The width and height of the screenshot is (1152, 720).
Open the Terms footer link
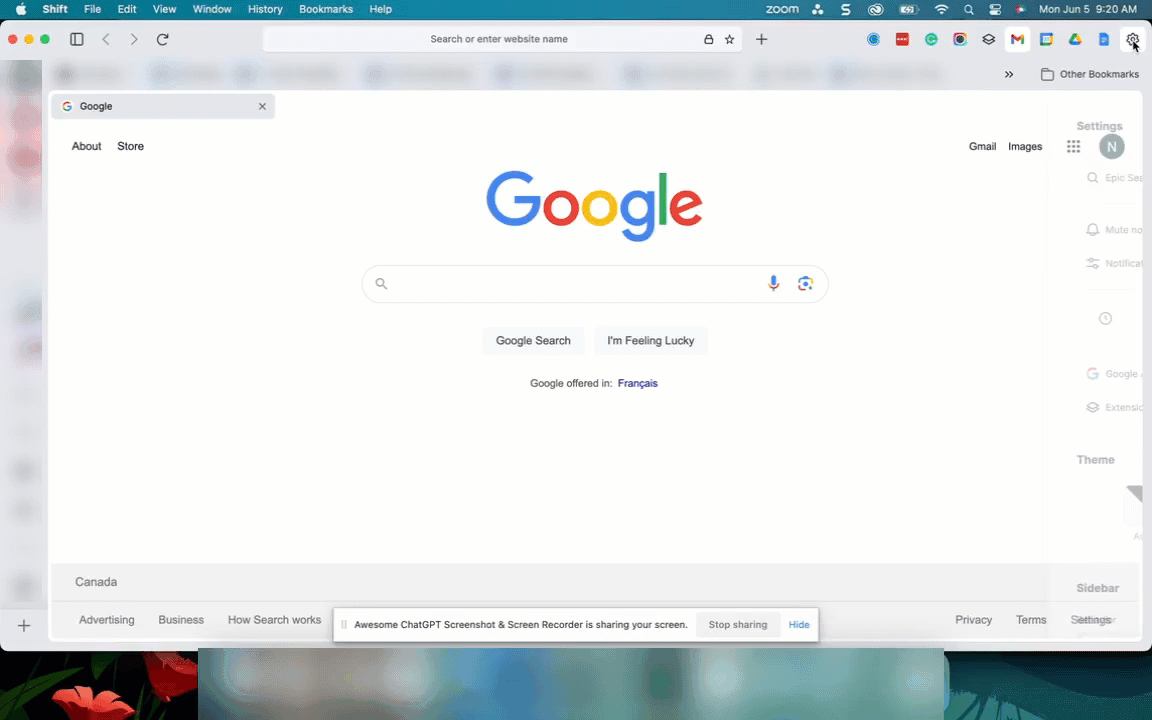(x=1031, y=620)
